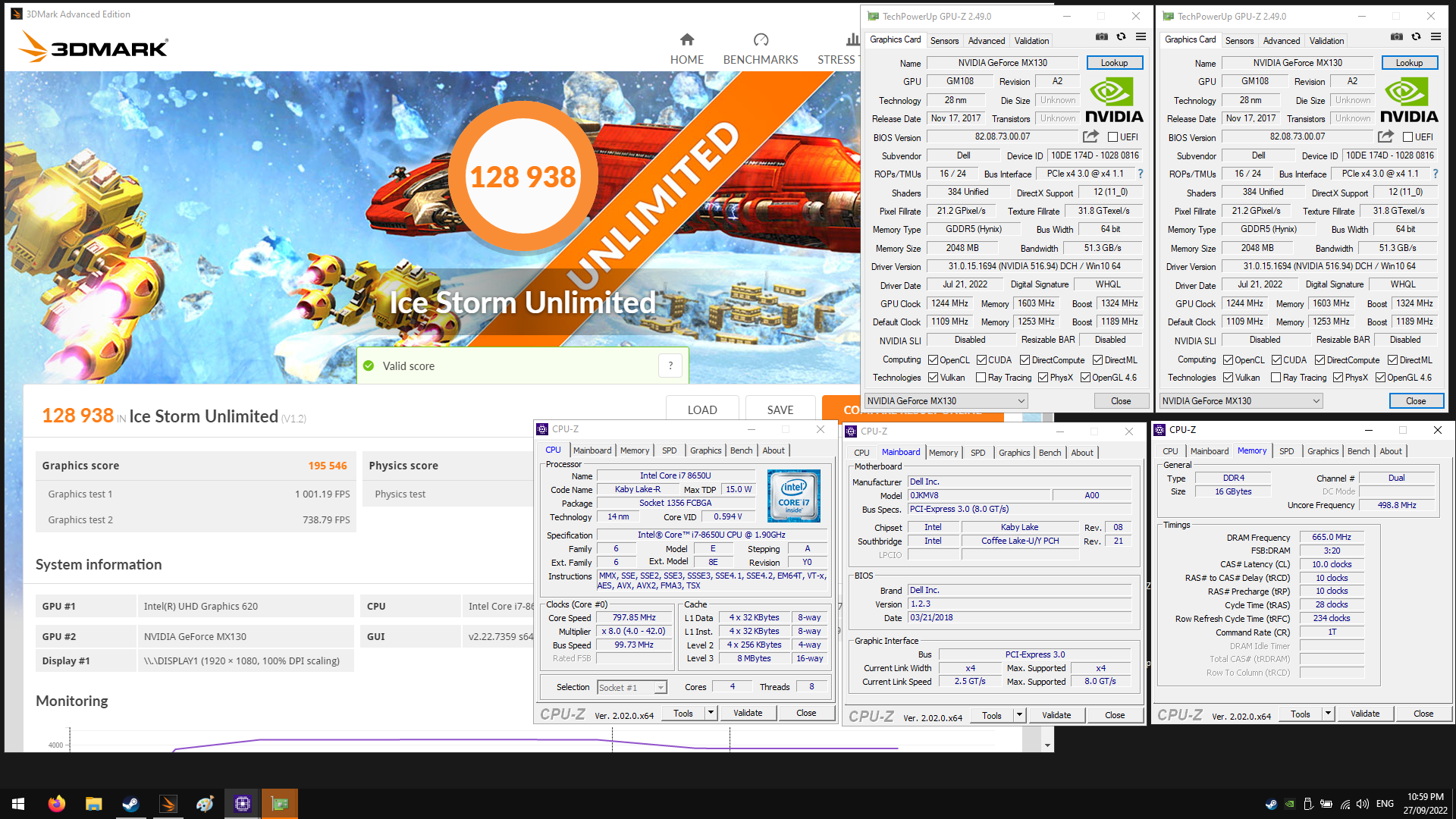The width and height of the screenshot is (1456, 819).
Task: Open hamburger menu in right GPU-Z window
Action: click(1436, 36)
